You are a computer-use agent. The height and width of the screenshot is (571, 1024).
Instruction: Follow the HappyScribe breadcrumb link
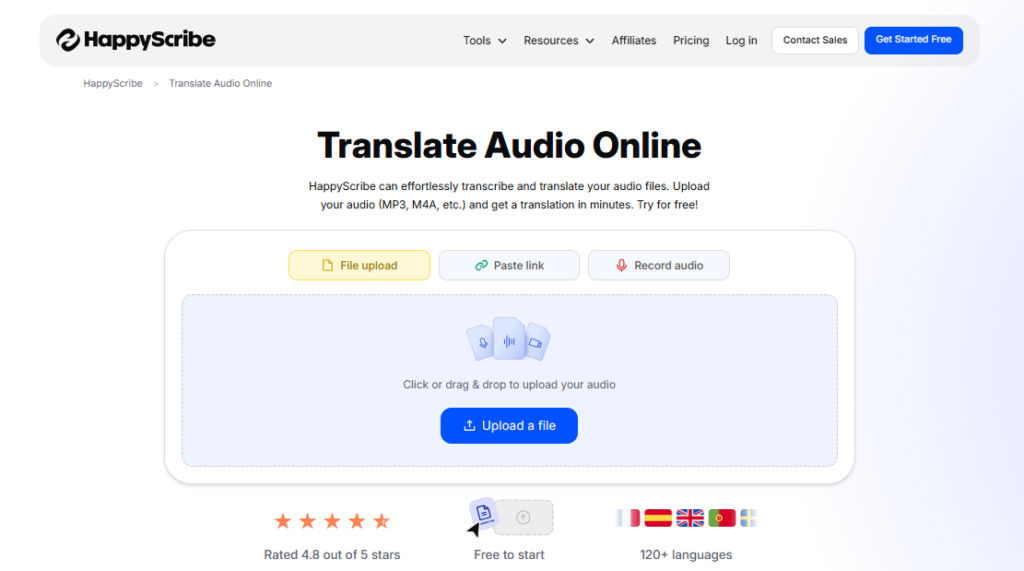pyautogui.click(x=113, y=84)
